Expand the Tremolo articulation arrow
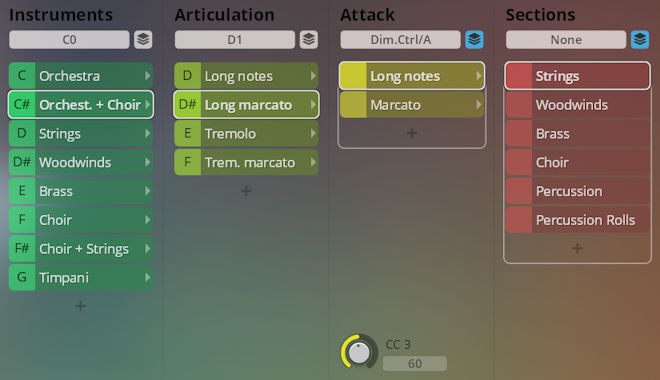 313,133
